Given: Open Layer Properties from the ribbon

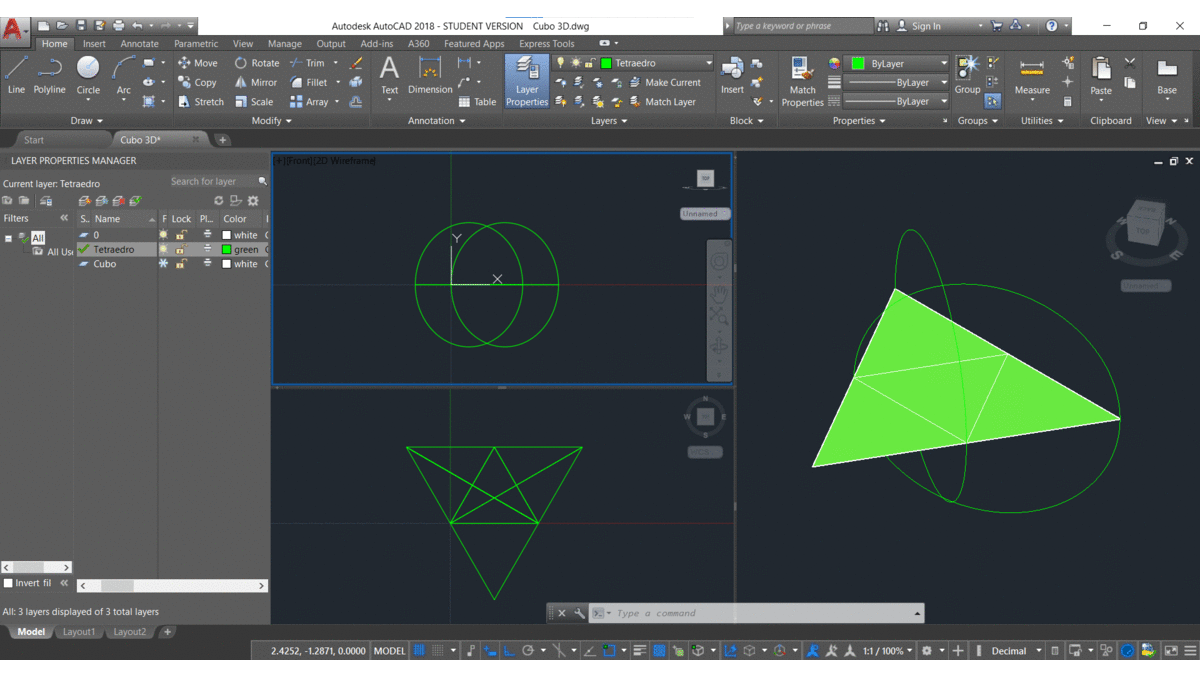Looking at the screenshot, I should click(x=527, y=81).
